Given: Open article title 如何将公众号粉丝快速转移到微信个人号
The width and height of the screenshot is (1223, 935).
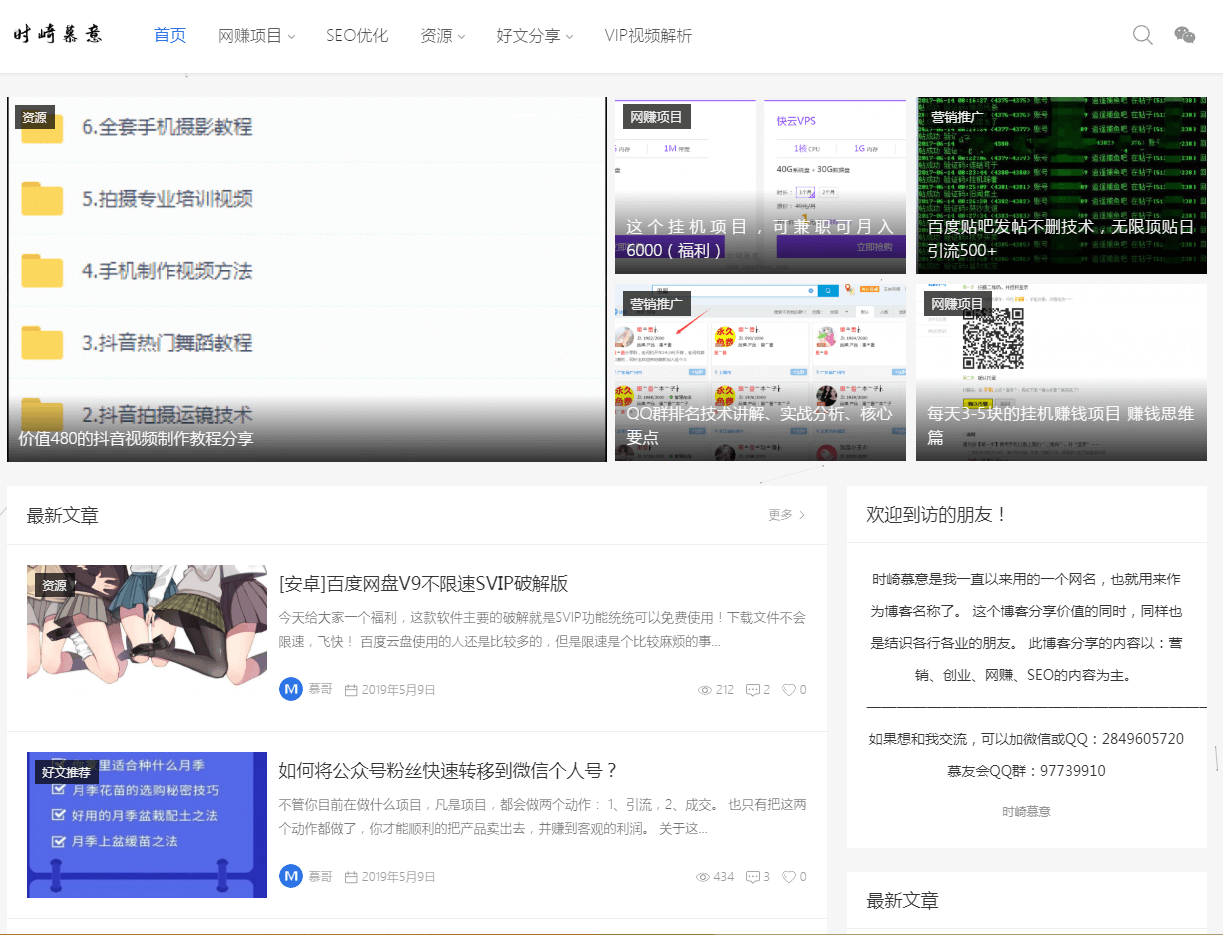Looking at the screenshot, I should click(x=449, y=770).
